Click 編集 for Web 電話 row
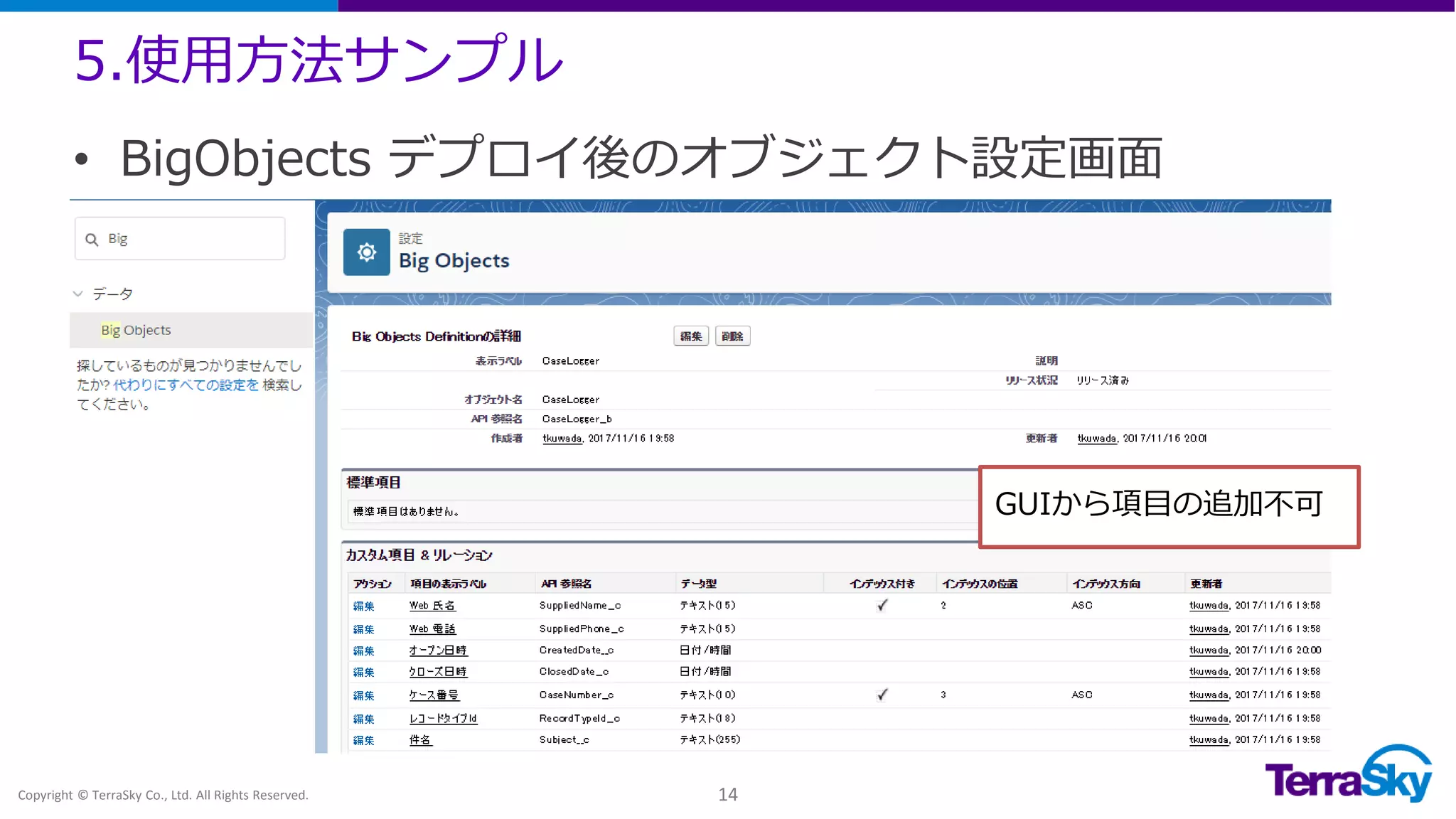Image resolution: width=1456 pixels, height=819 pixels. (x=363, y=630)
